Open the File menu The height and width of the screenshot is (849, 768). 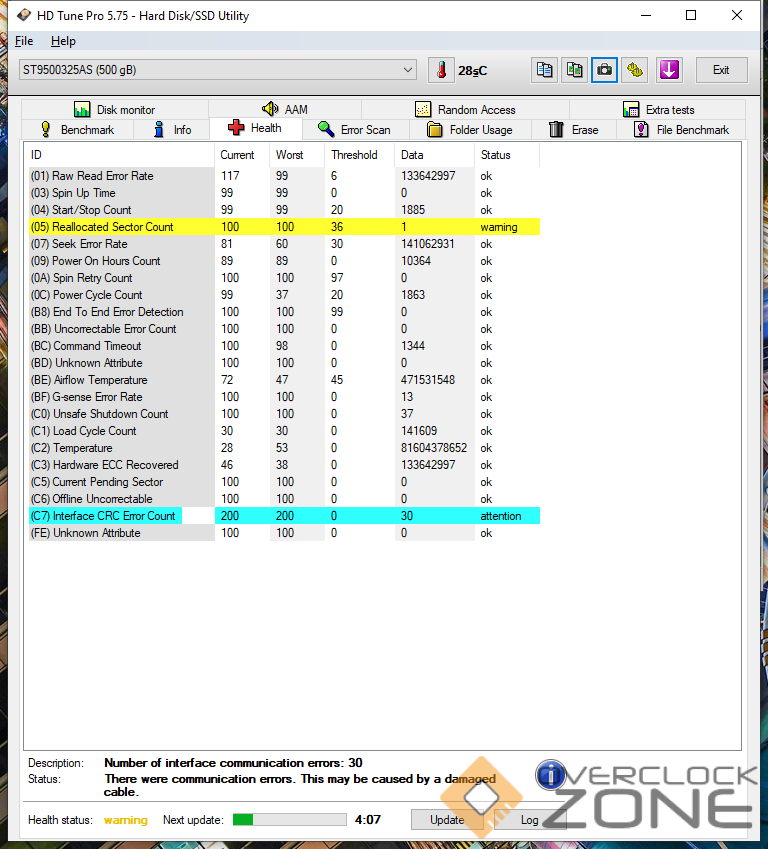[24, 41]
